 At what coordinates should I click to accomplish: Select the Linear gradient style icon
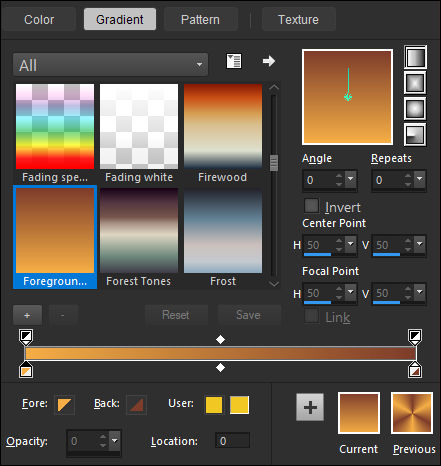415,57
